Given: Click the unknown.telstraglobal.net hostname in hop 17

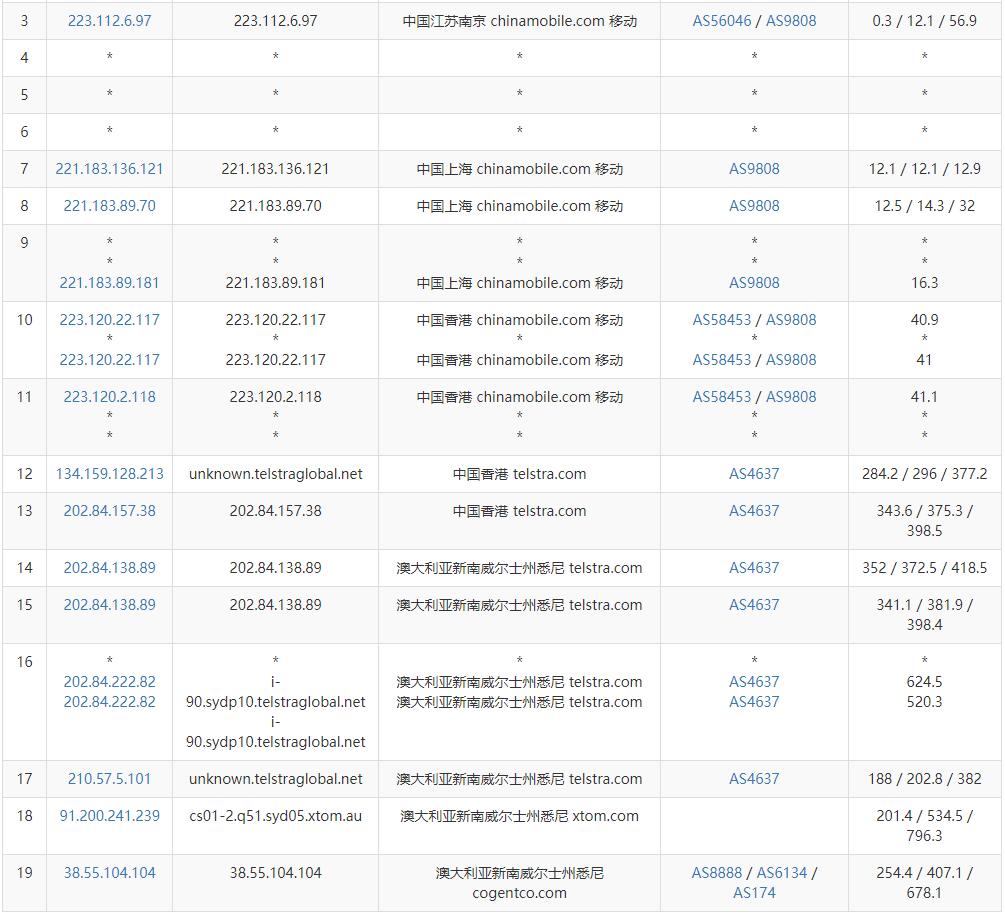Looking at the screenshot, I should pyautogui.click(x=276, y=779).
